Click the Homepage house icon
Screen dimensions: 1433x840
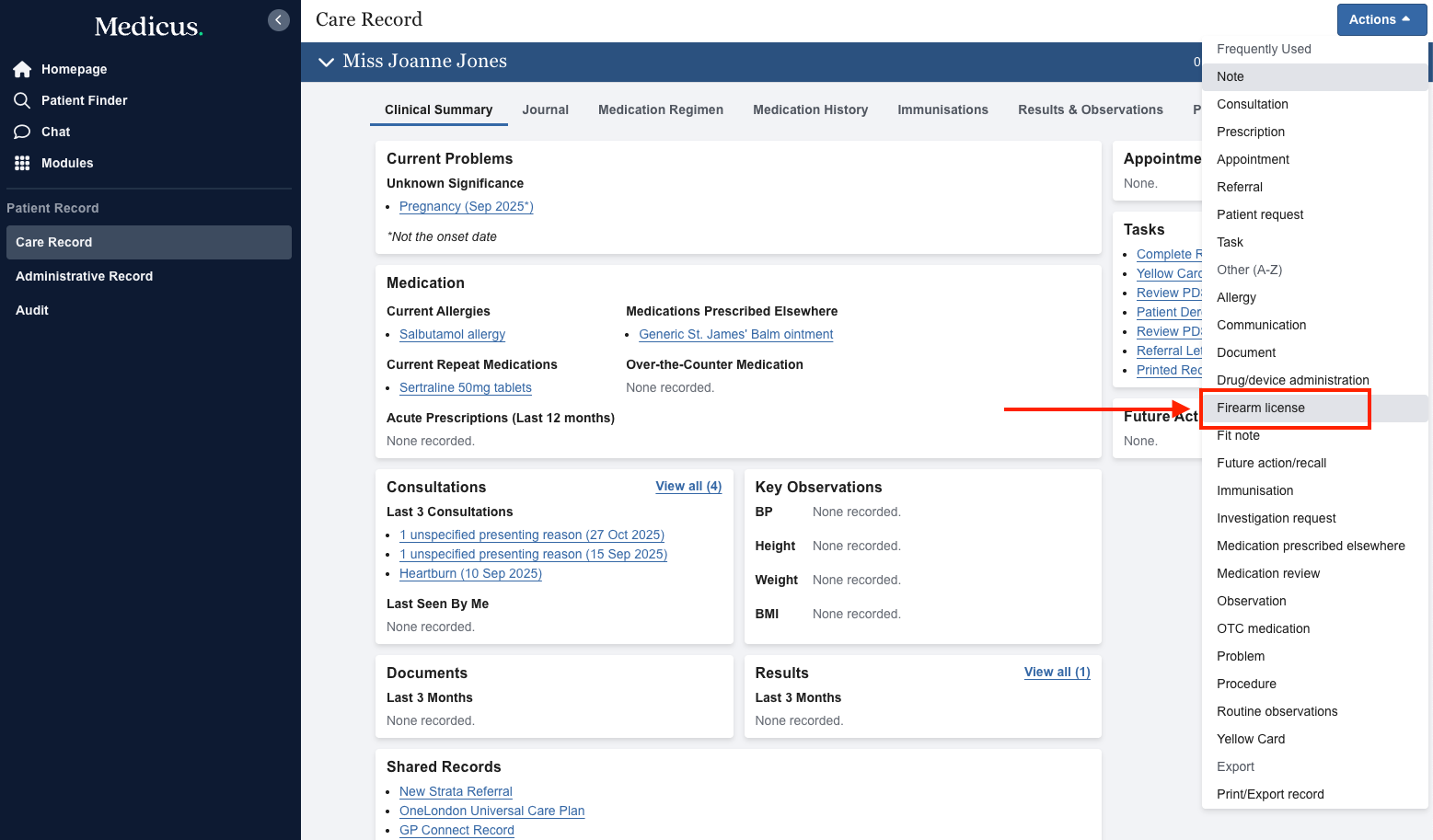click(22, 69)
